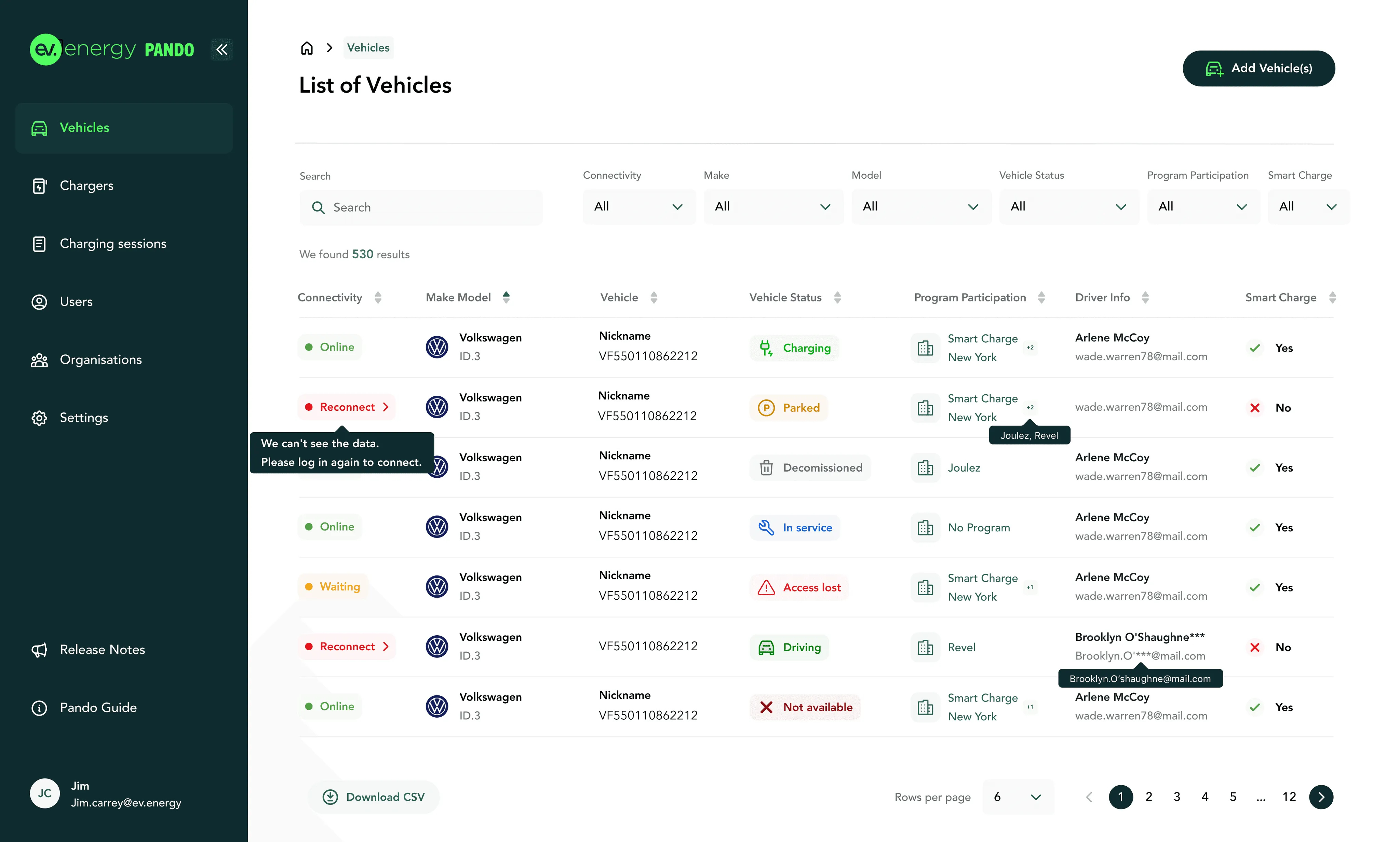Click the Driving car icon
The image size is (1400, 842).
tap(766, 647)
